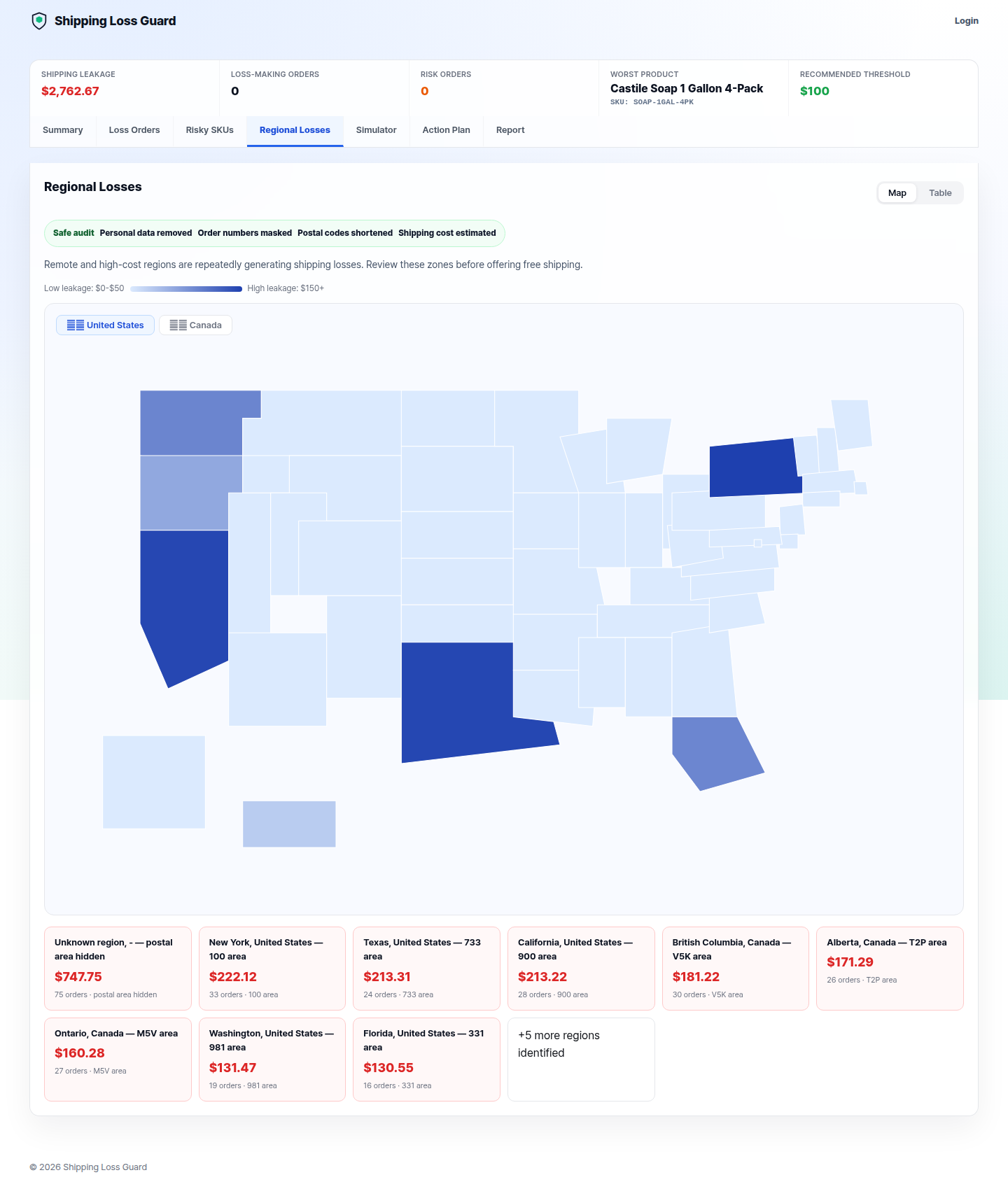Click the 'High leakage: $150+' legend label
Viewport: 1008px width, 1203px height.
pos(286,288)
